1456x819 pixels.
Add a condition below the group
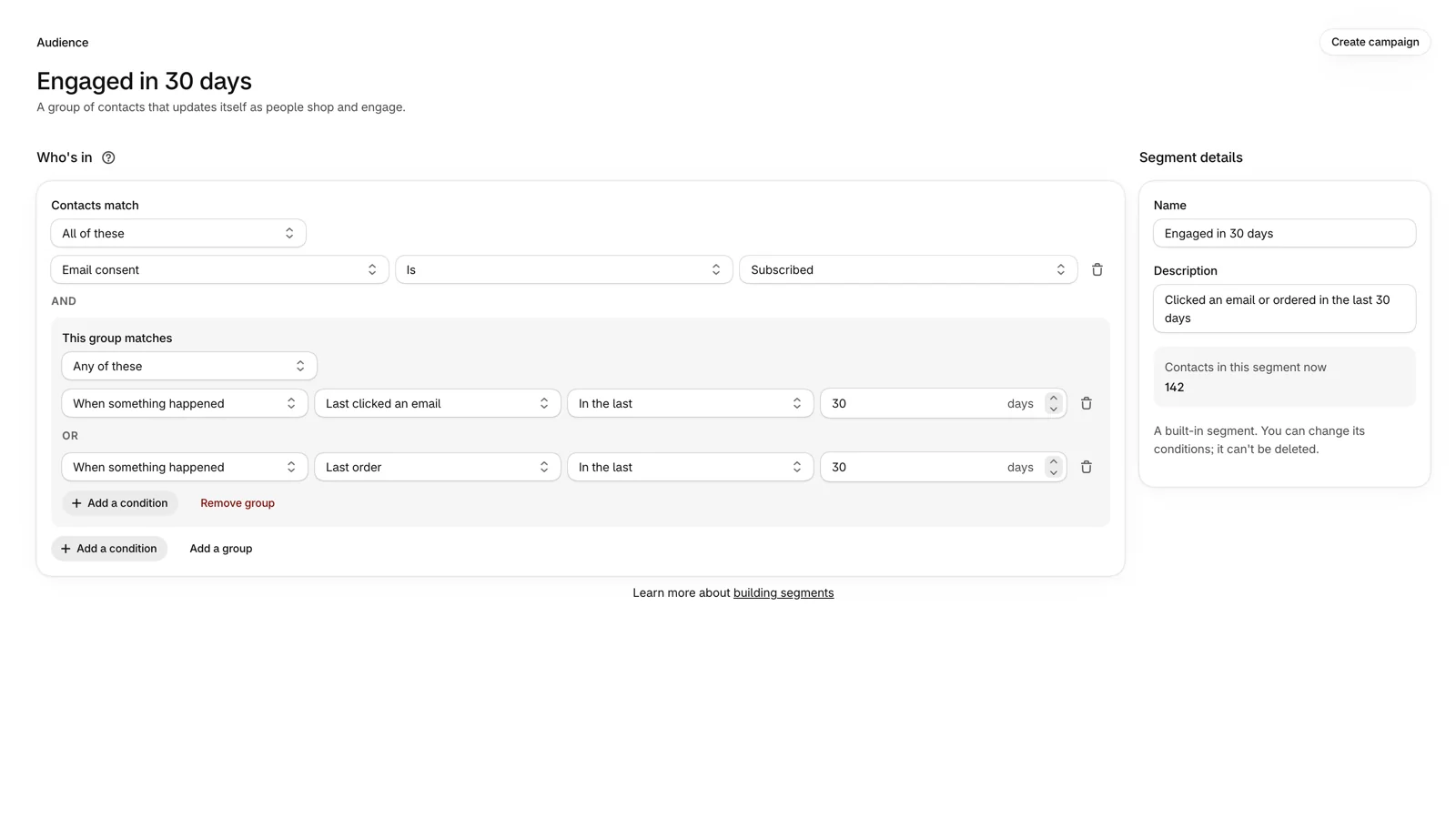[109, 549]
